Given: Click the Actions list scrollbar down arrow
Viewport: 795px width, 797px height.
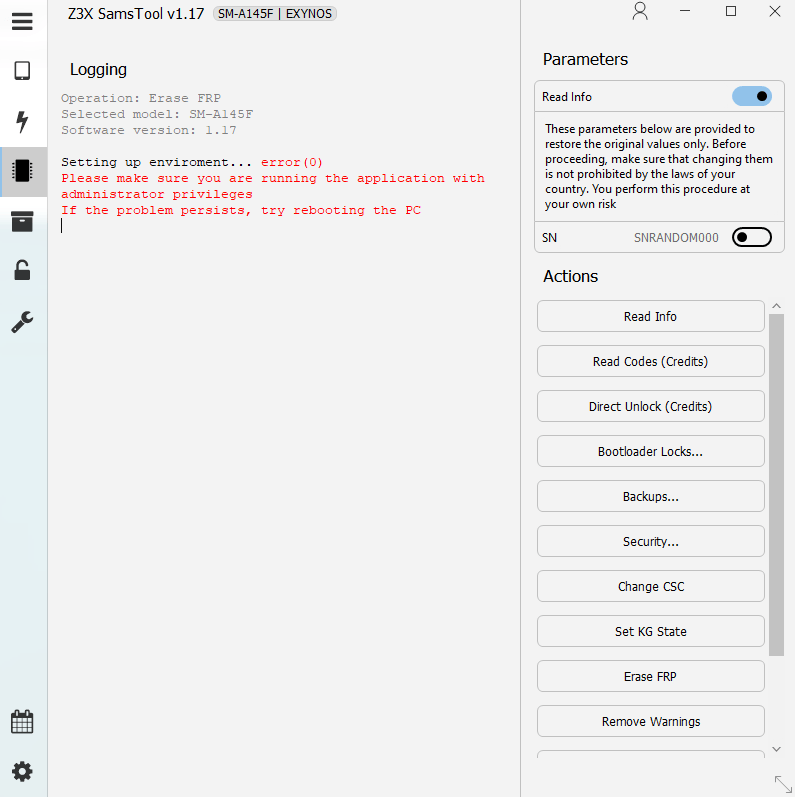Looking at the screenshot, I should pos(776,748).
